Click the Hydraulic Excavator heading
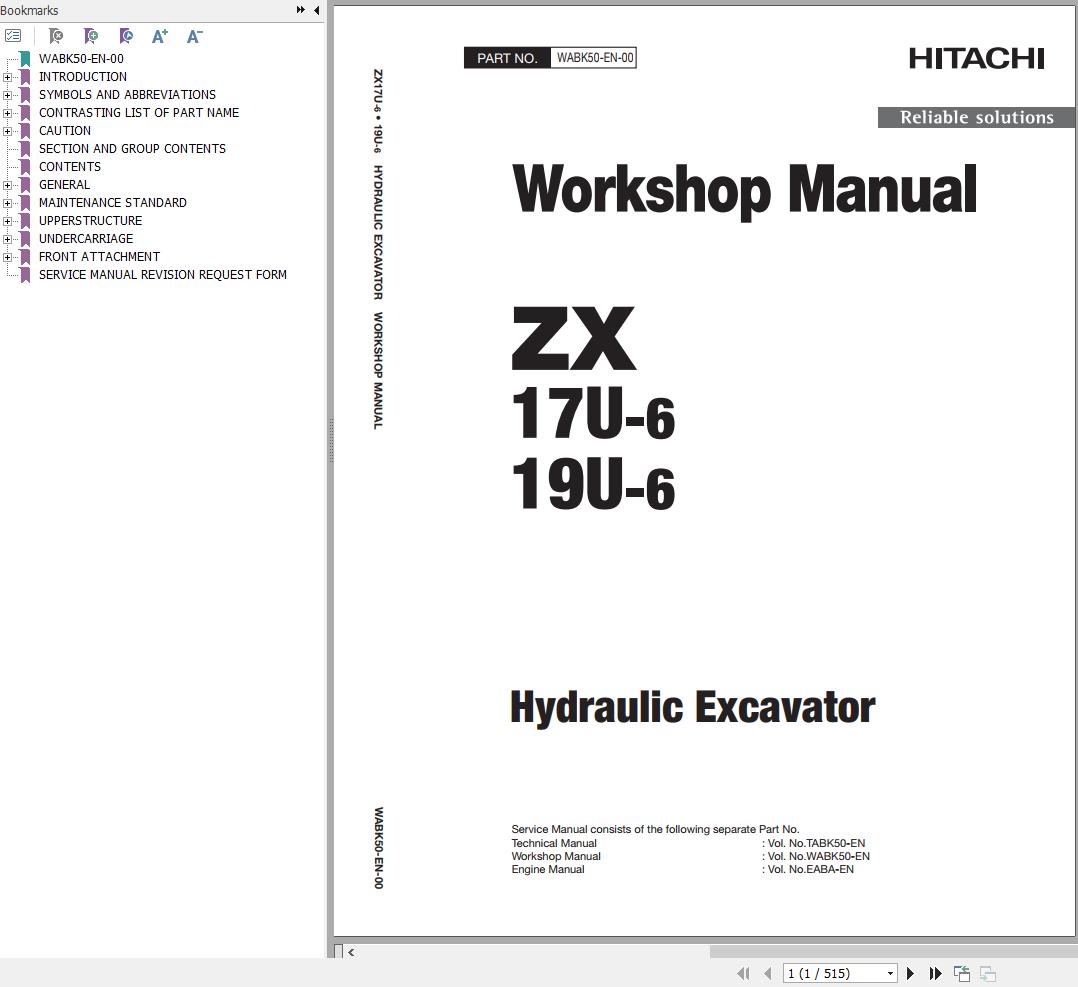The image size is (1078, 987). [x=692, y=707]
